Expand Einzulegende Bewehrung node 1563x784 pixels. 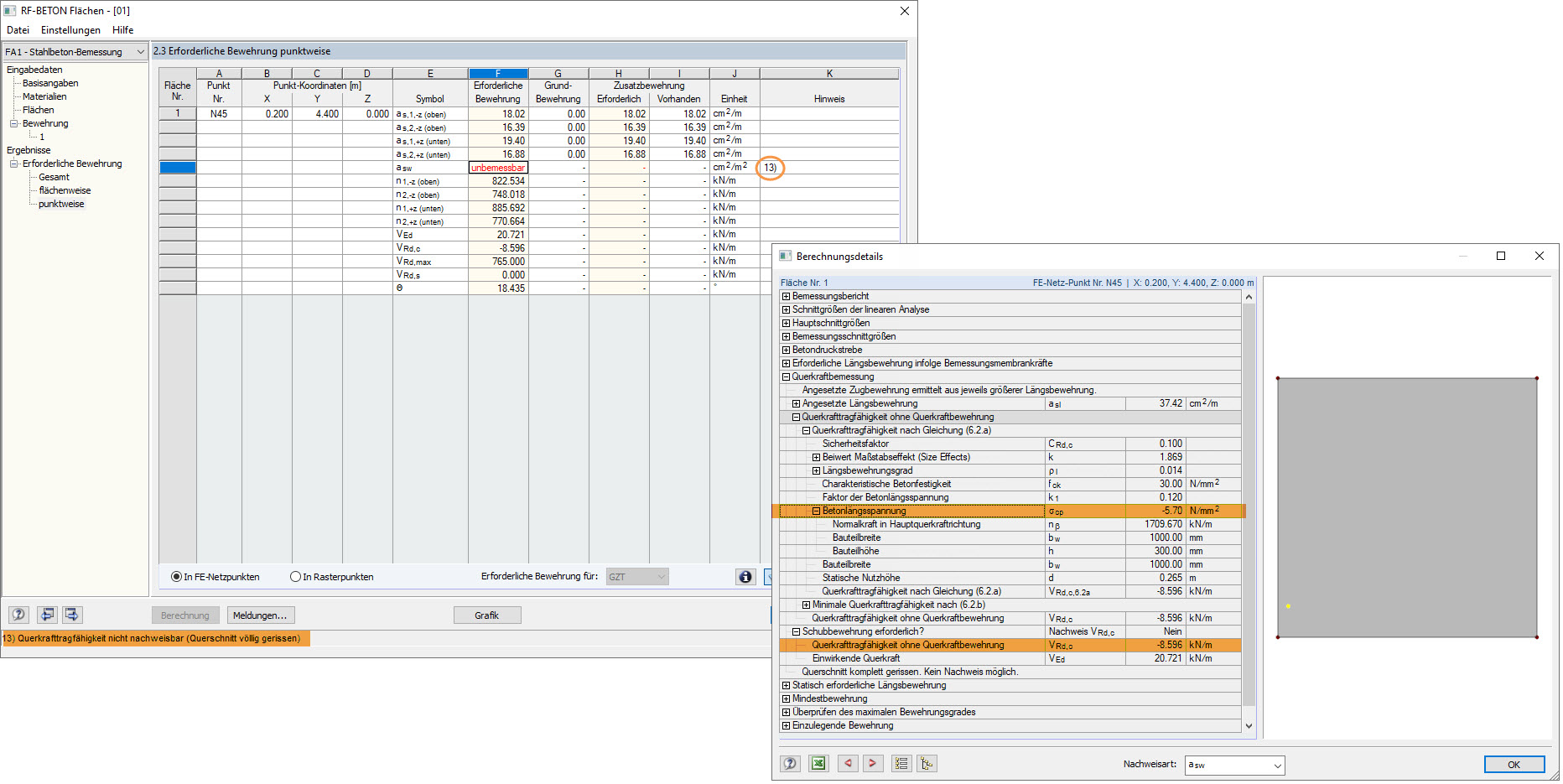tap(786, 725)
